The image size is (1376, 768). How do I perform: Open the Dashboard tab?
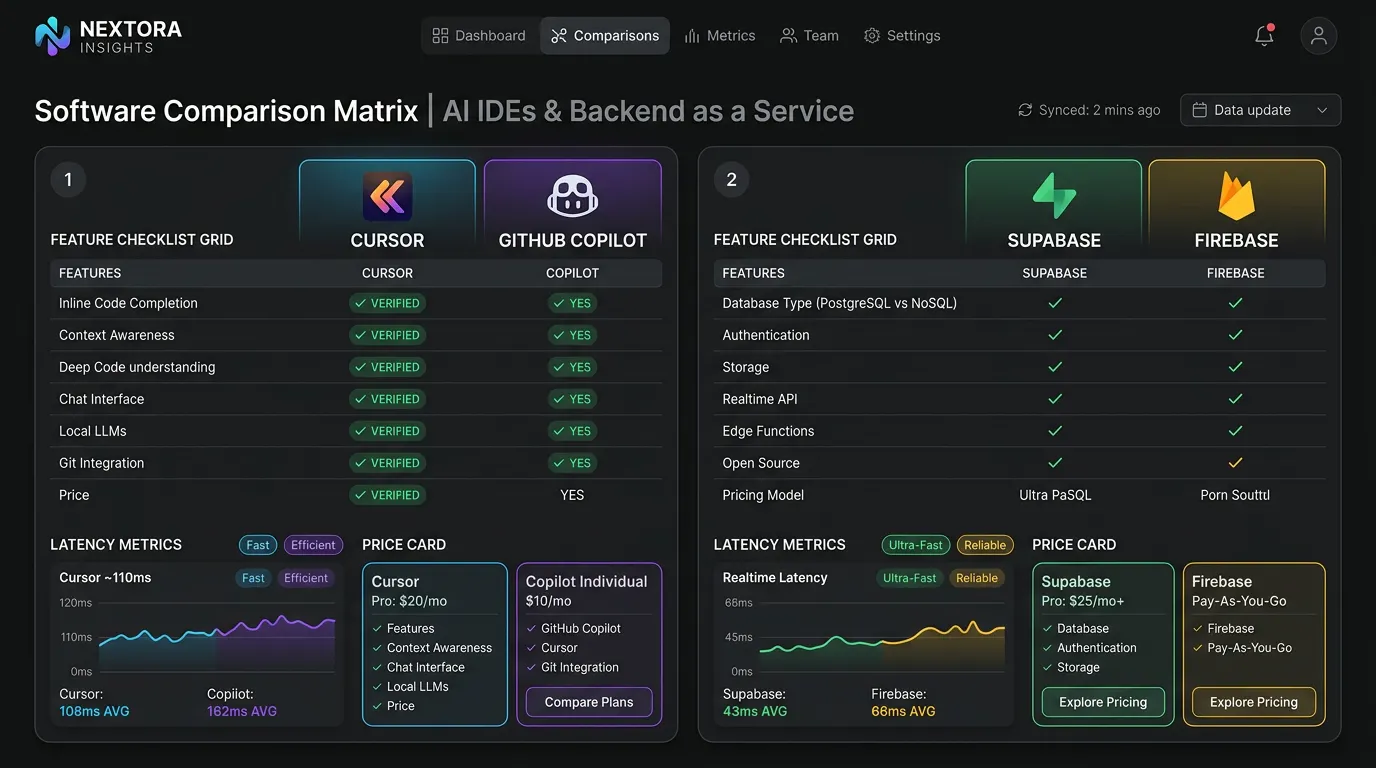click(479, 35)
